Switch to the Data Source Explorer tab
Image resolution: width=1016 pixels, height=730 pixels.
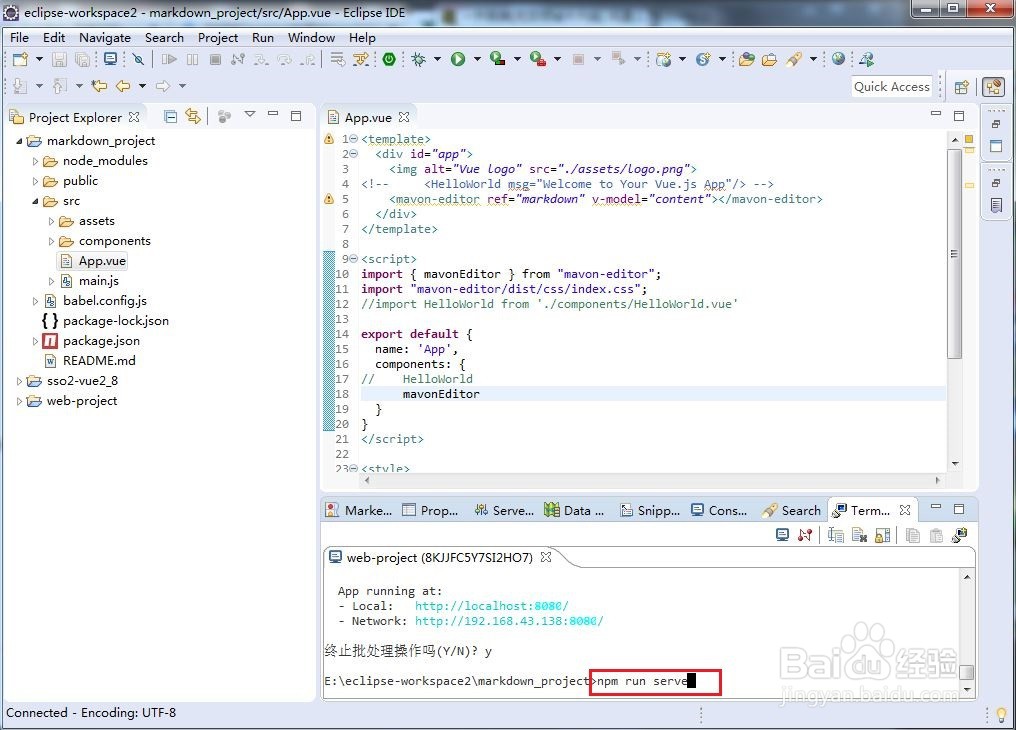[574, 510]
